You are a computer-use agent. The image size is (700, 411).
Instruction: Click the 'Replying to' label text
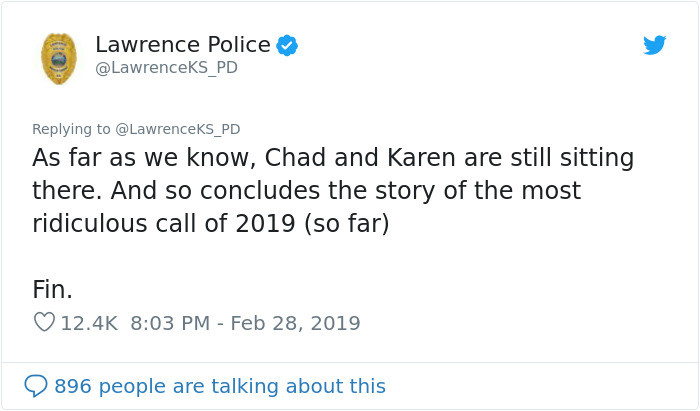pos(71,129)
